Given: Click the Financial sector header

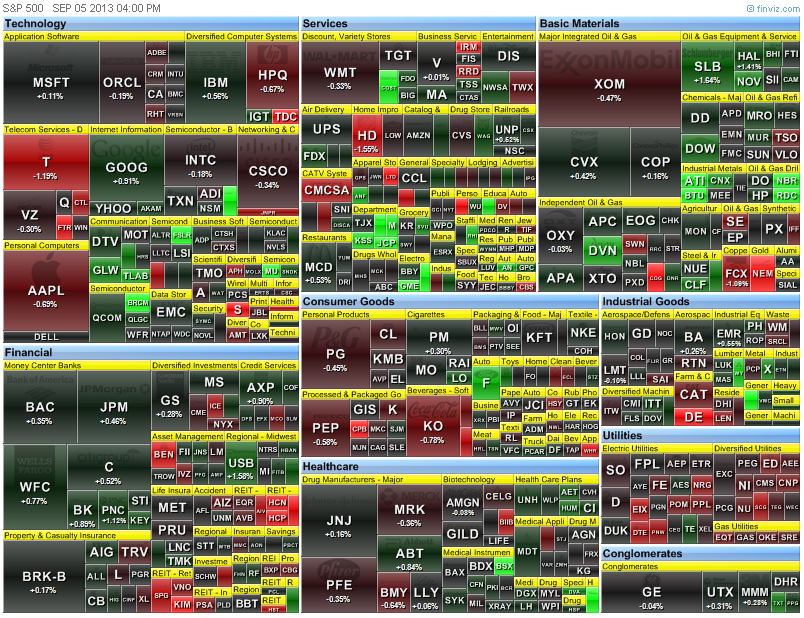Looking at the screenshot, I should coord(151,353).
